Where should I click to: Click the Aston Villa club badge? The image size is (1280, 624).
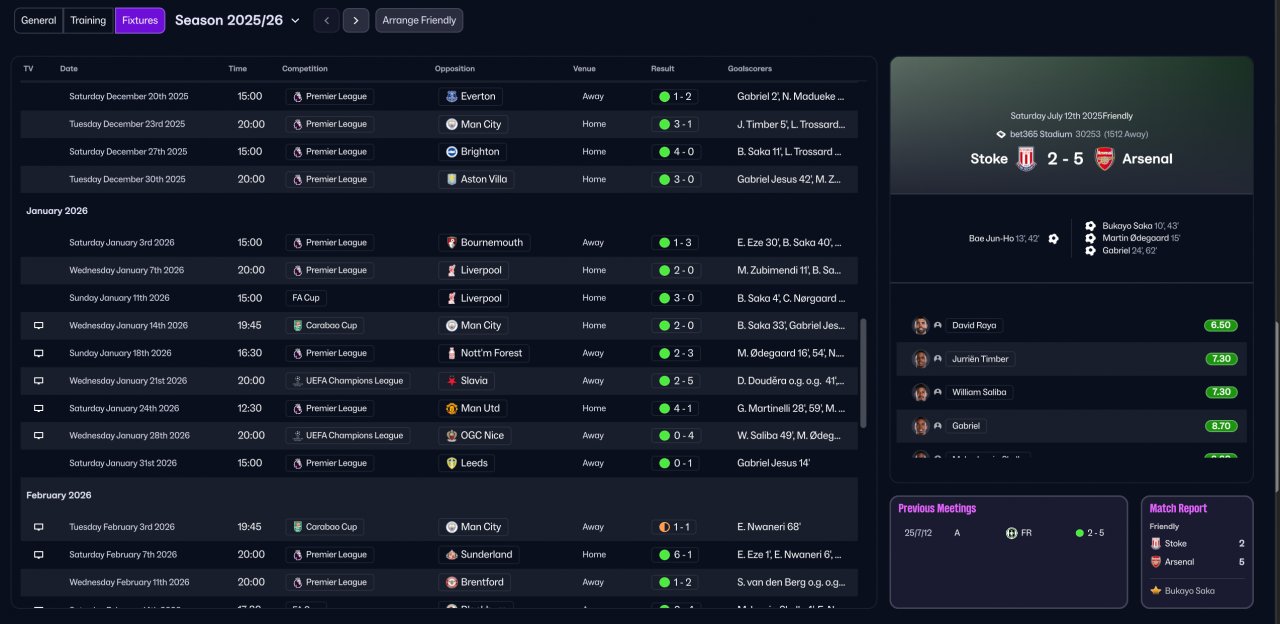coord(451,179)
